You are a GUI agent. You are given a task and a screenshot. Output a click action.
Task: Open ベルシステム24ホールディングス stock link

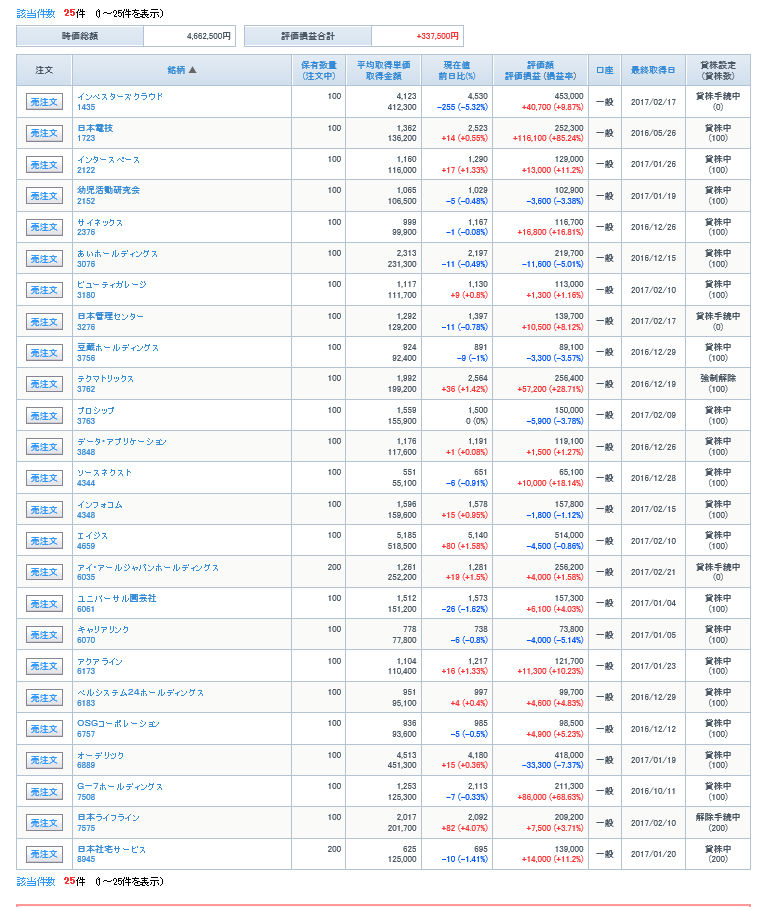pos(141,692)
